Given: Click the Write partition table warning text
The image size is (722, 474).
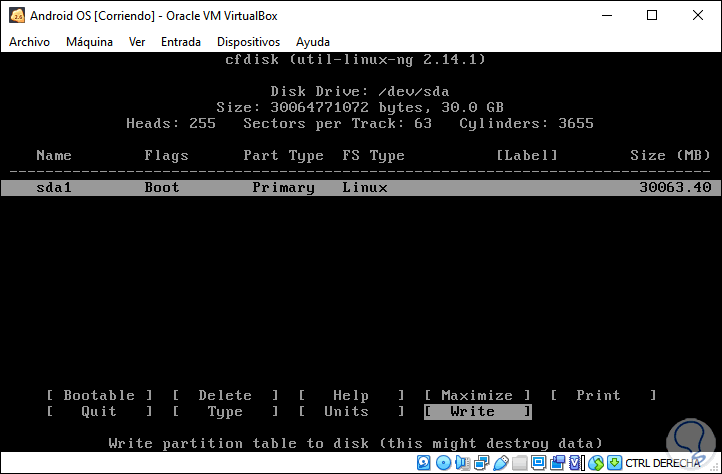Looking at the screenshot, I should coord(355,443).
